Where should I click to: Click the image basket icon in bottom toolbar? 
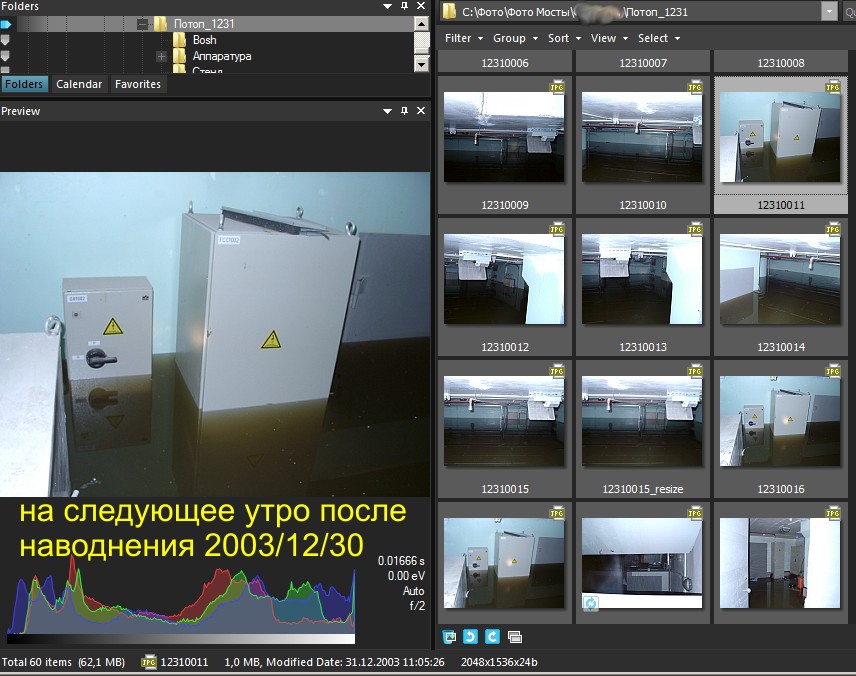[x=449, y=637]
